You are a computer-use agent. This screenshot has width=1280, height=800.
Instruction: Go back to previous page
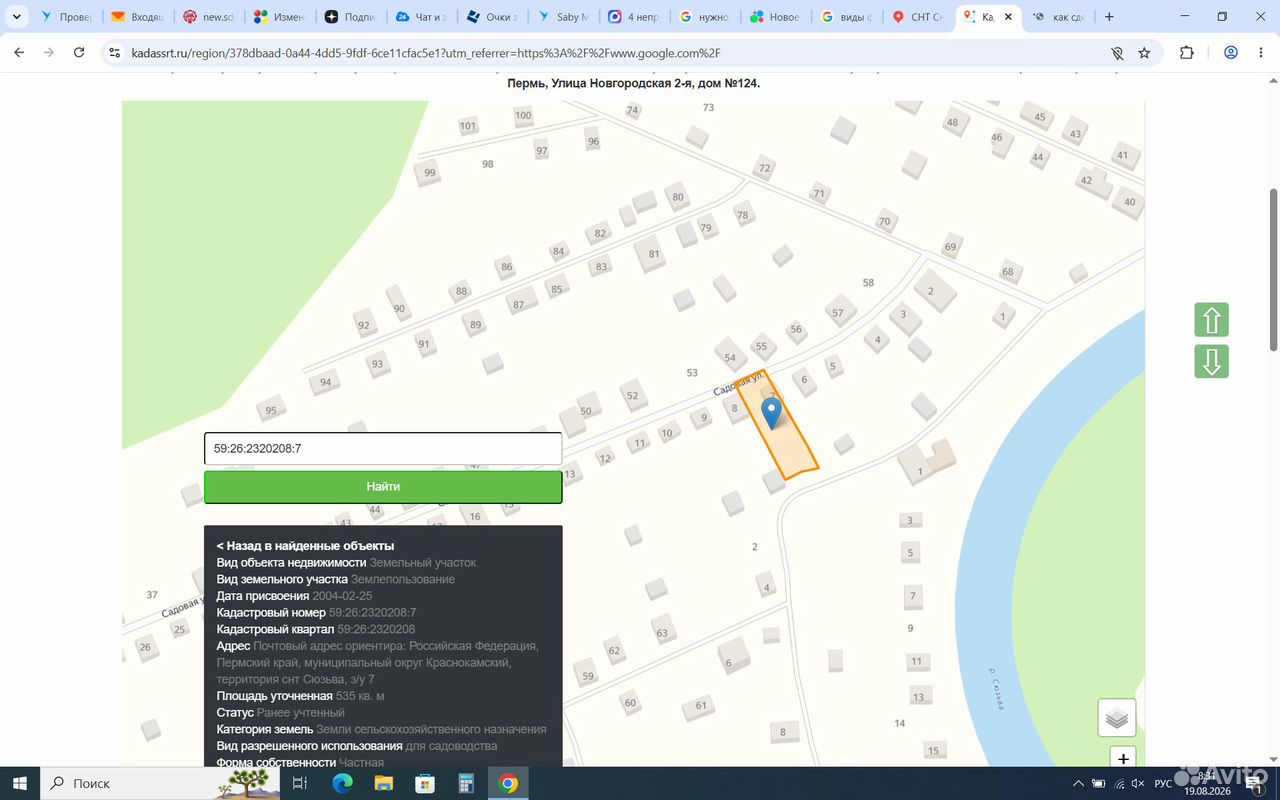click(x=19, y=53)
